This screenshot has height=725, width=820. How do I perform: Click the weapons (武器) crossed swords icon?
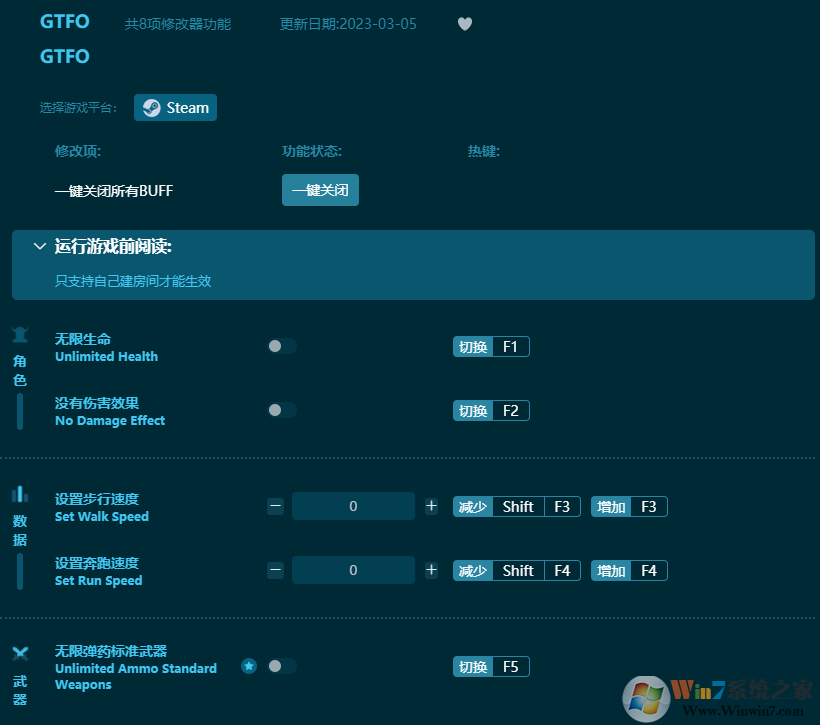click(20, 654)
